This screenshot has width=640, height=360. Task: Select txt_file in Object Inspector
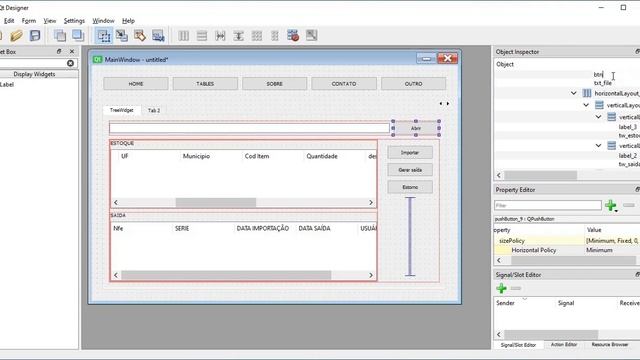[603, 83]
